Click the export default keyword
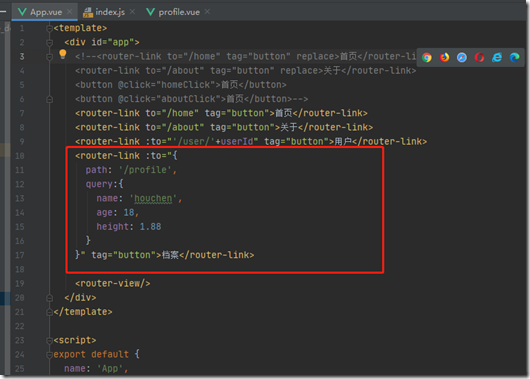Viewport: 530px width, 379px height. 91,354
